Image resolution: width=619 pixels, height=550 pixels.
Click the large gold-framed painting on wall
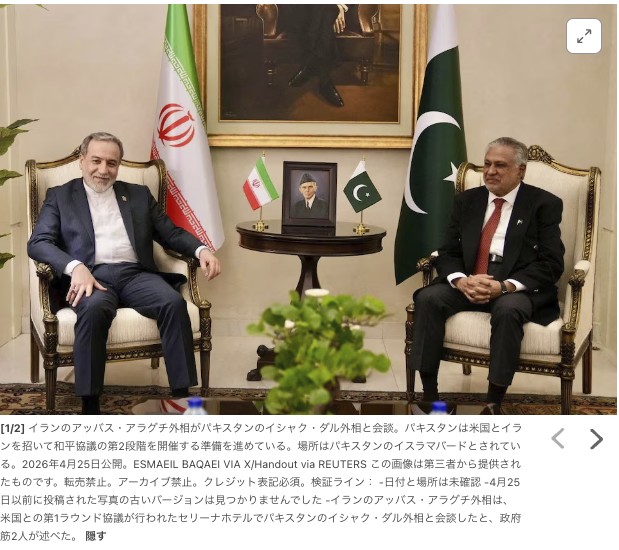click(310, 73)
